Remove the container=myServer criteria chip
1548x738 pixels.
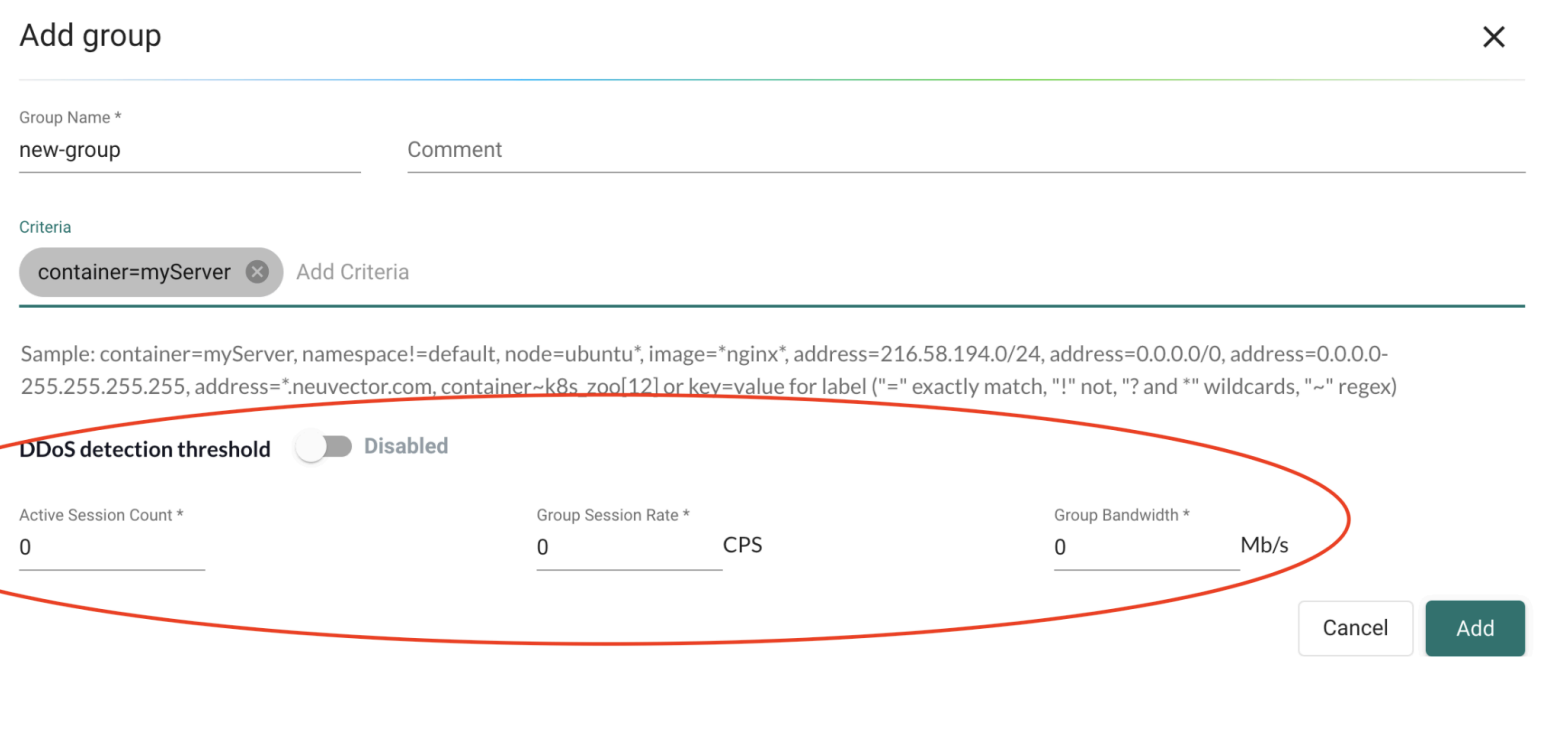pyautogui.click(x=257, y=272)
